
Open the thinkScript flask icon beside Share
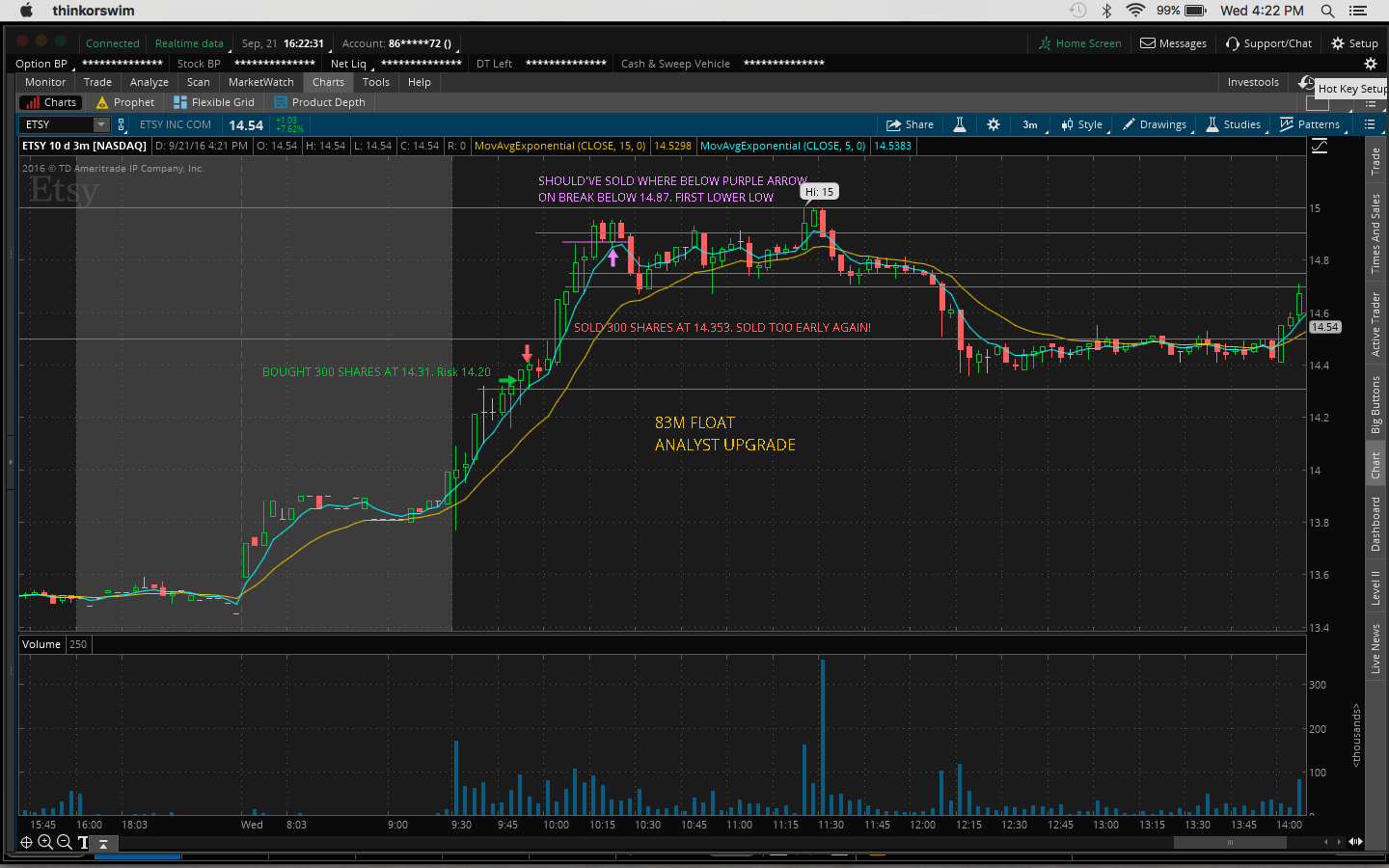[960, 124]
